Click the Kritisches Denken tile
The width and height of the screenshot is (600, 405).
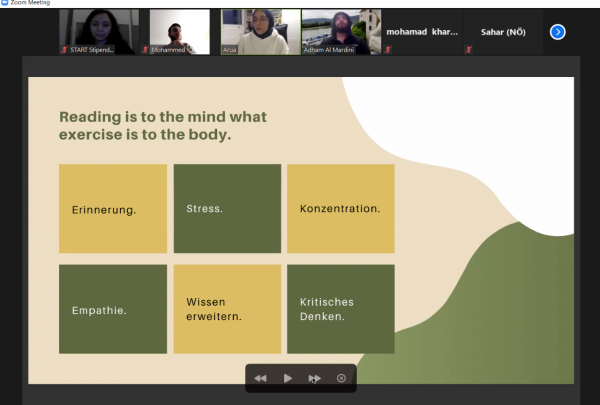[x=340, y=309]
